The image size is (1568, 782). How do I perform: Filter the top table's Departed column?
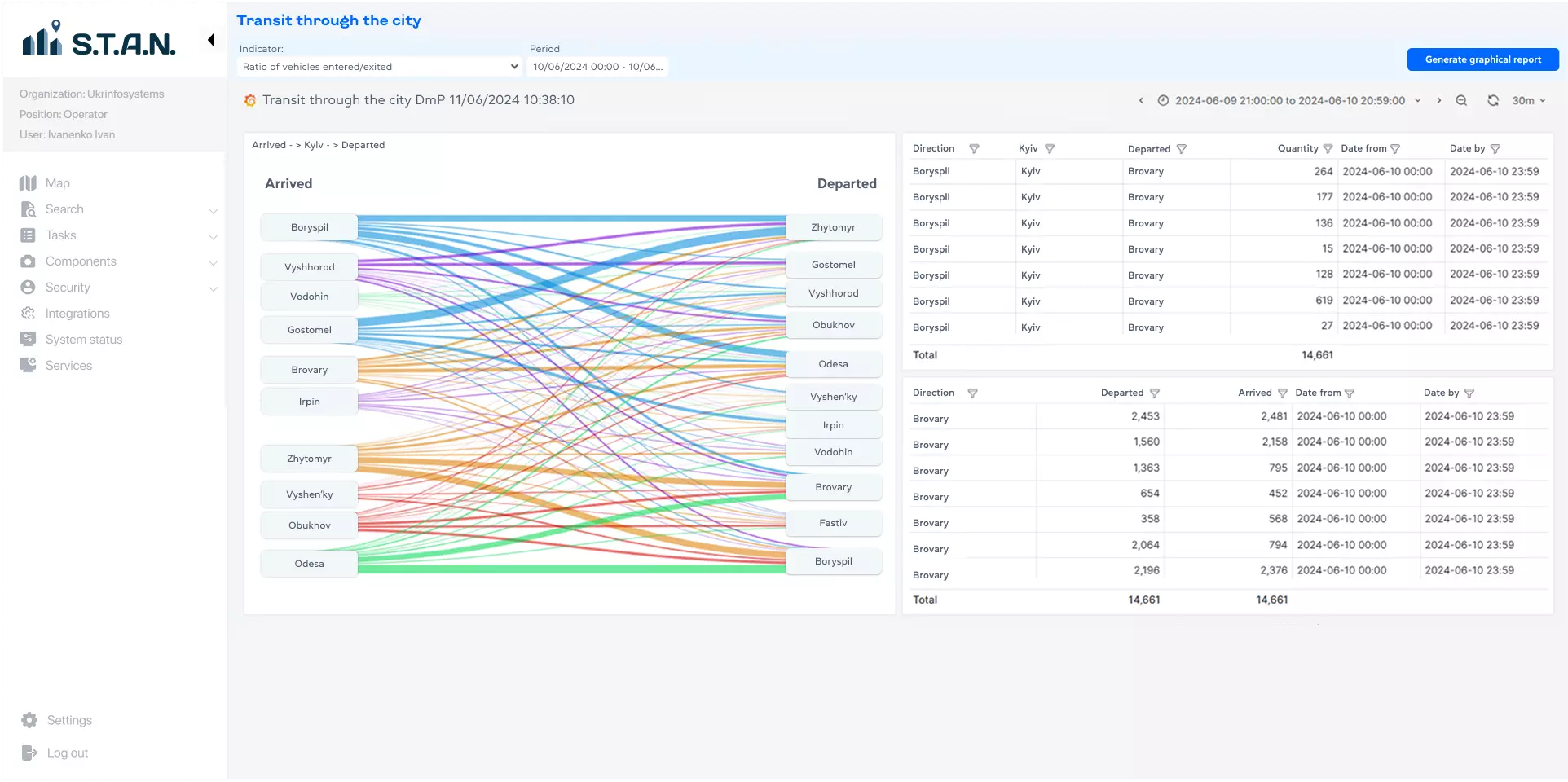(1182, 149)
